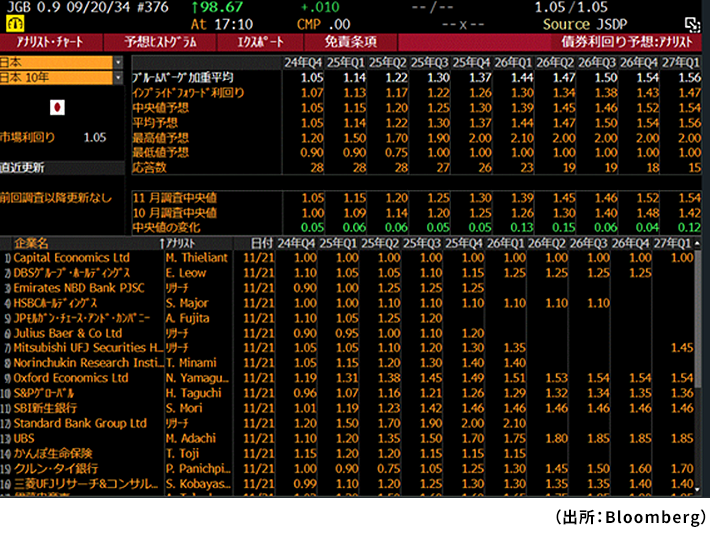Select the 三菱UFJリサーチ&コンサルティング row
This screenshot has height=538, width=710.
(x=347, y=484)
